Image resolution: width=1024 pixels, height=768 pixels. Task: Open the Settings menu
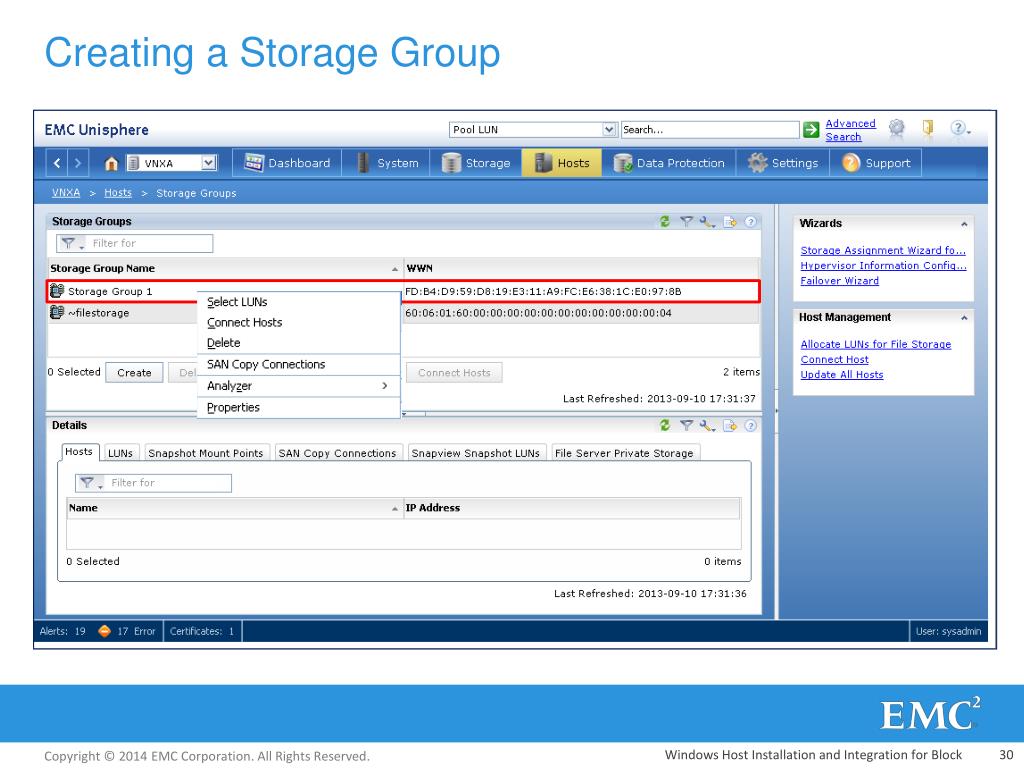(x=783, y=163)
